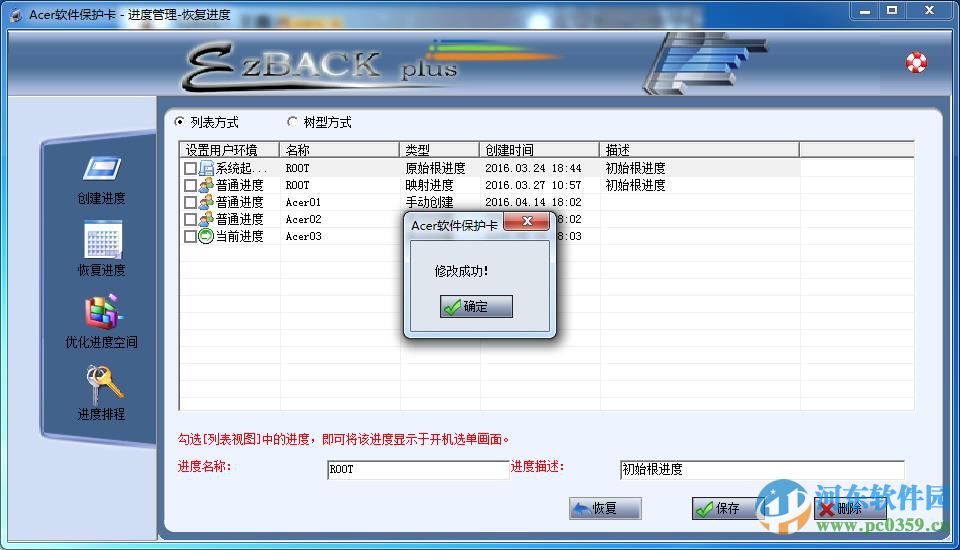
Task: Click the user icon in 映射进度 ROOT row
Action: click(x=206, y=185)
